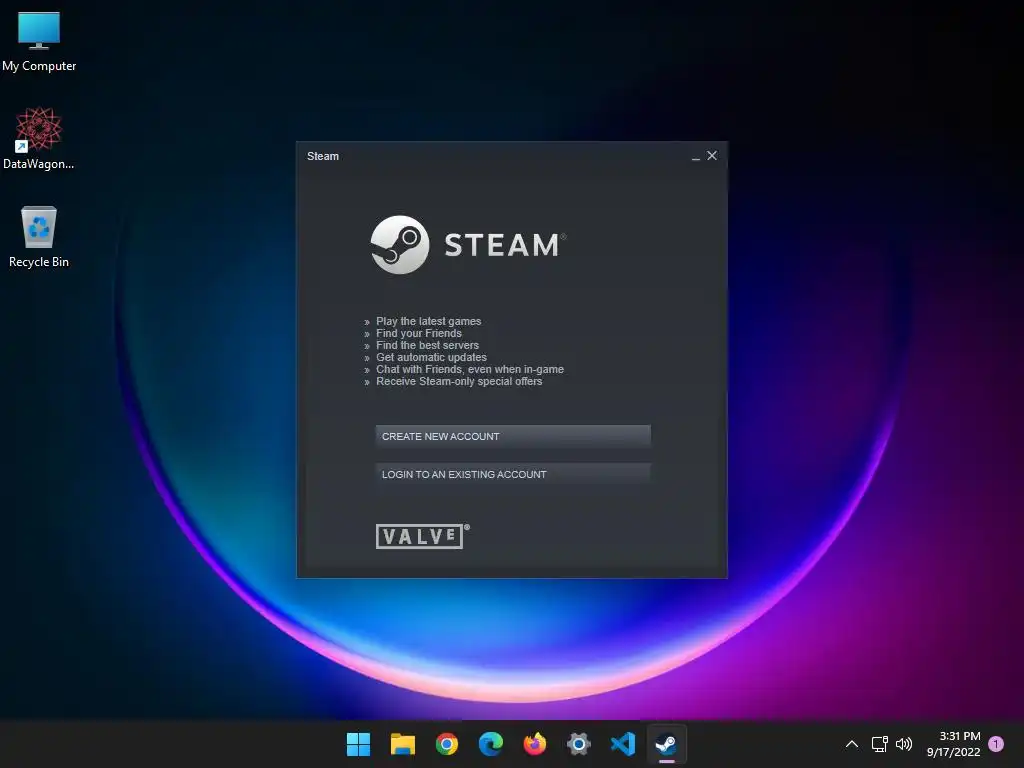Close the Steam dialog window
Image resolution: width=1024 pixels, height=768 pixels.
coord(712,155)
